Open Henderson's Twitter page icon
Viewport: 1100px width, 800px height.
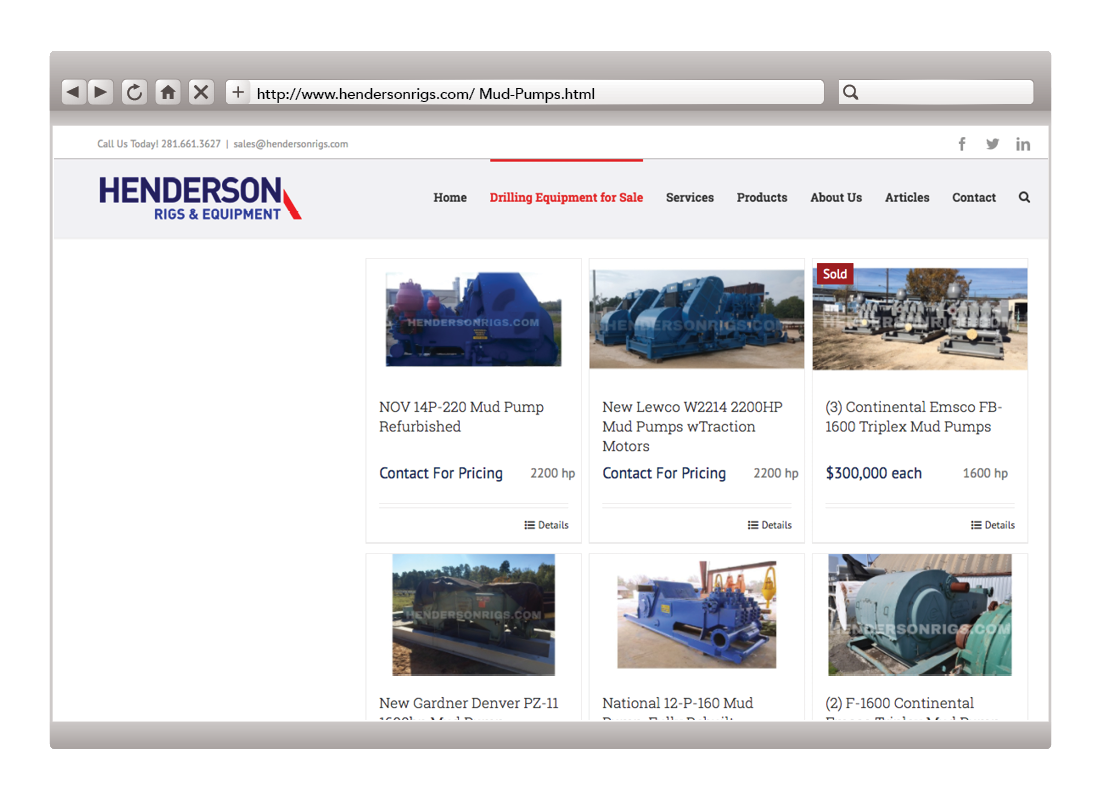pos(992,144)
